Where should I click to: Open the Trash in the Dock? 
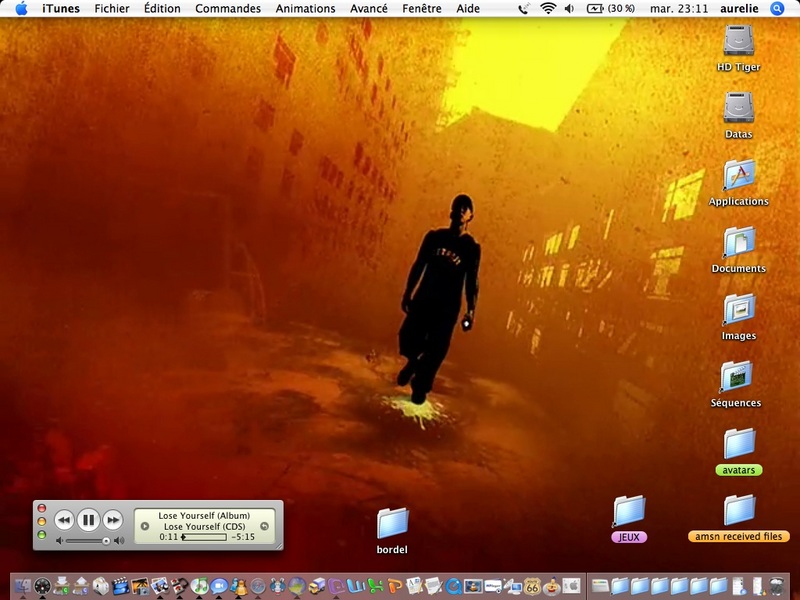777,586
